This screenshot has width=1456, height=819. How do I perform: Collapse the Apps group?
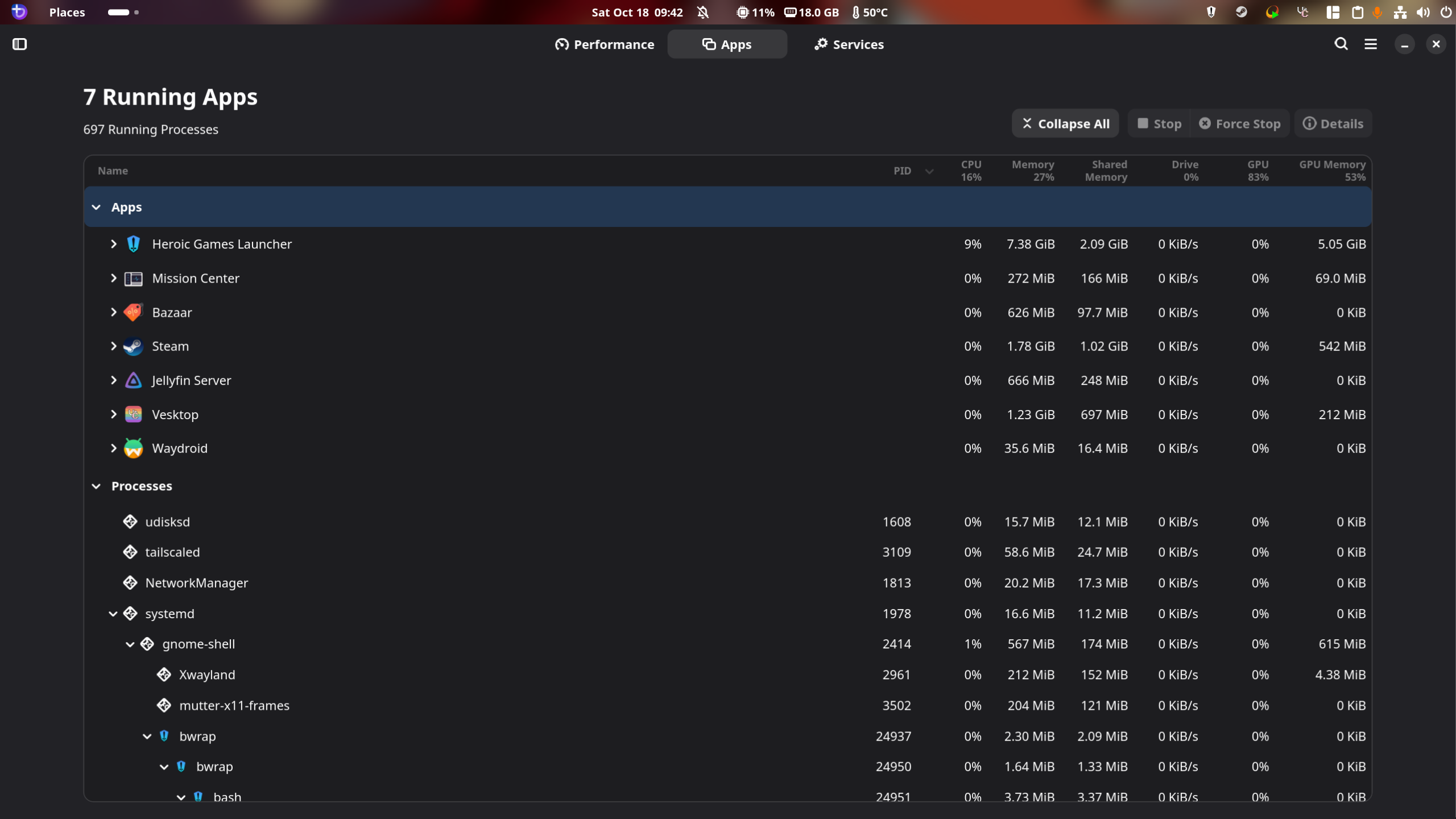click(96, 207)
